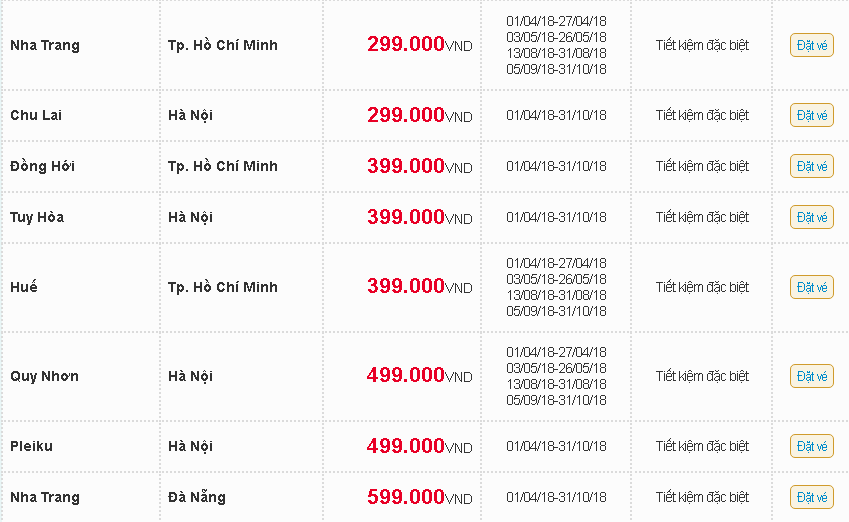Select Đặt vé on the Tuy Hòa row
Viewport: 849px width, 522px height.
[x=812, y=217]
